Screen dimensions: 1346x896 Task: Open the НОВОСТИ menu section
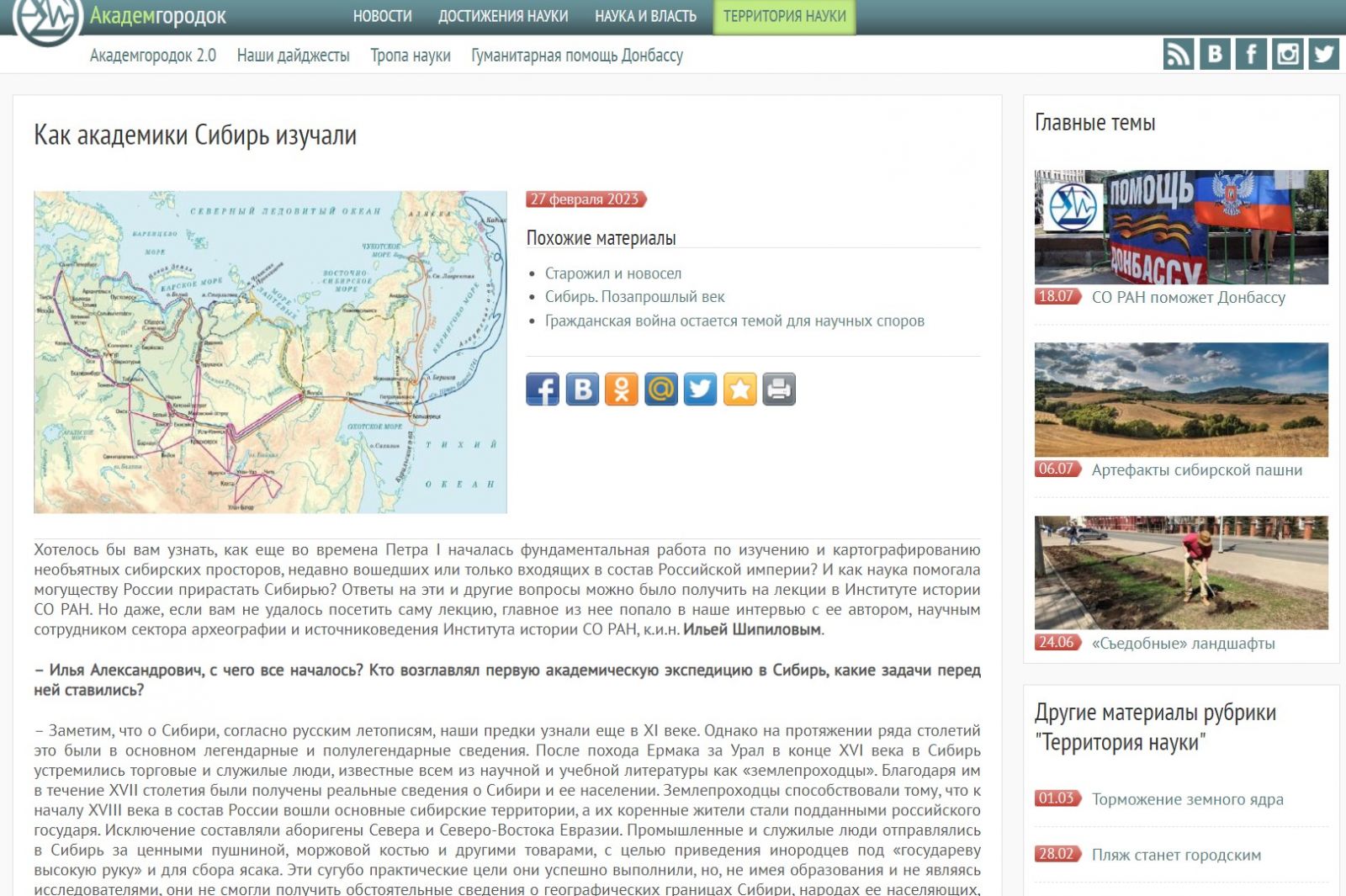click(382, 16)
